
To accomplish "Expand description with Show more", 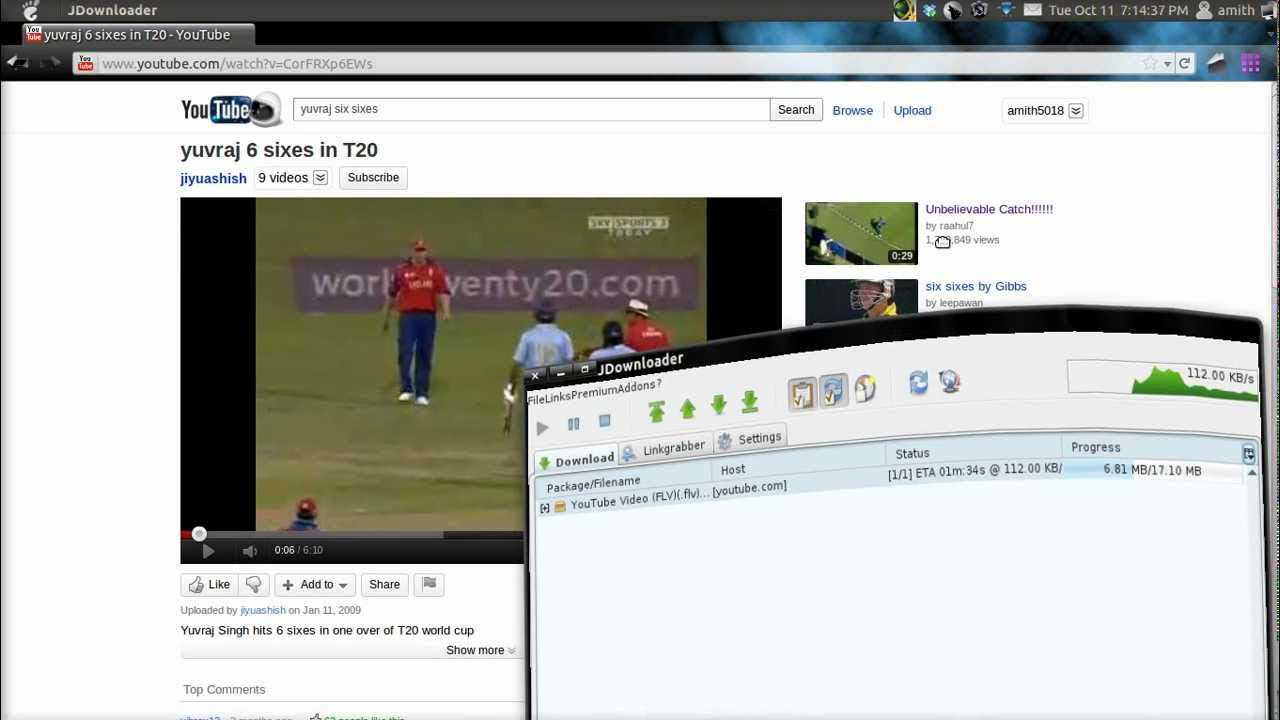I will point(480,650).
